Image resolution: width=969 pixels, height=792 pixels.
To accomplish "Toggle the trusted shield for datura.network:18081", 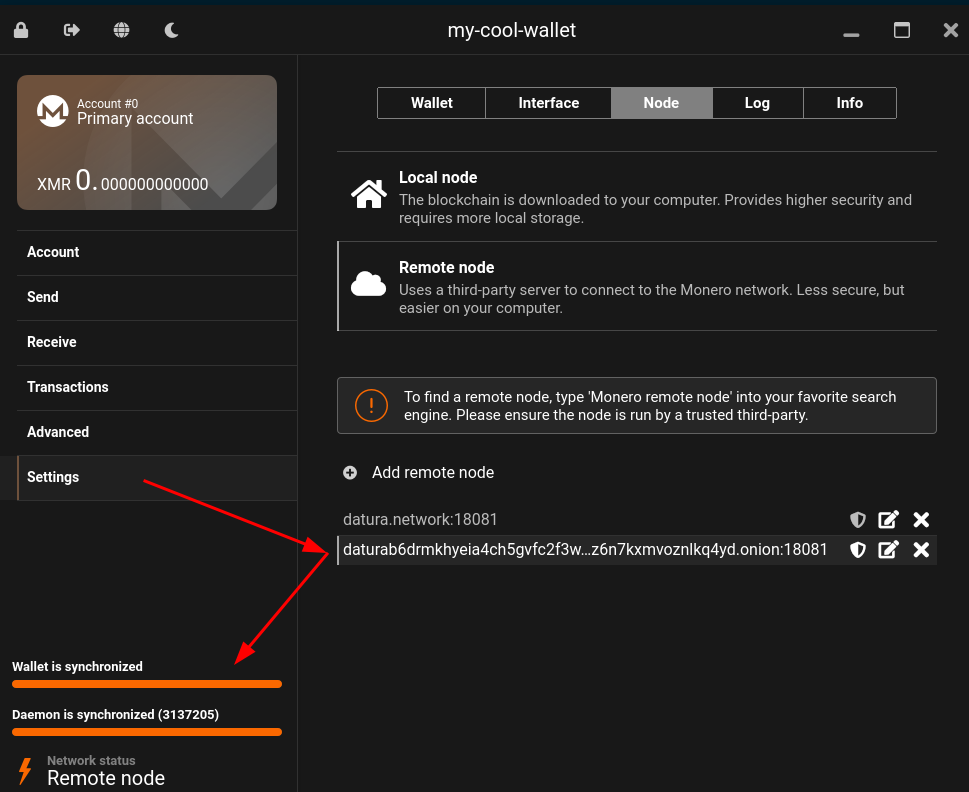I will point(858,520).
